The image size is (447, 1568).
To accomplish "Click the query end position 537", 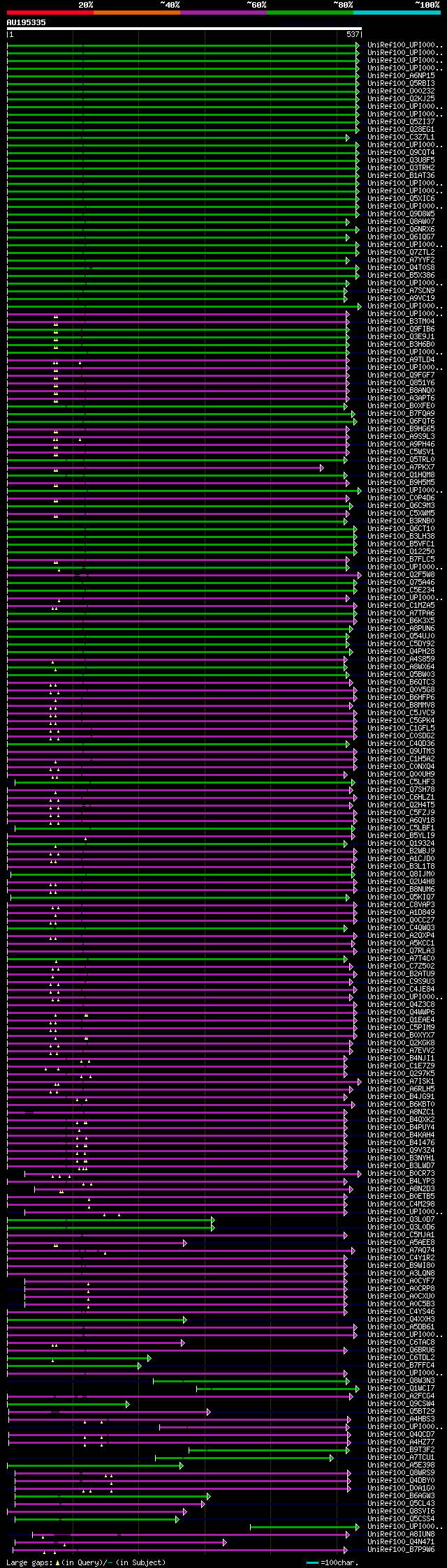I will coord(353,34).
